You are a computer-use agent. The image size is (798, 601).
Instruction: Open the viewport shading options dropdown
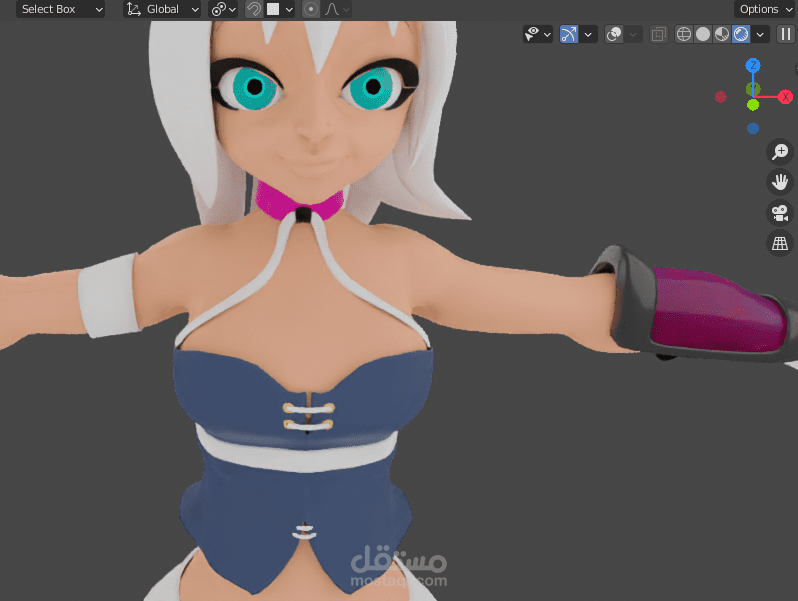(x=760, y=35)
